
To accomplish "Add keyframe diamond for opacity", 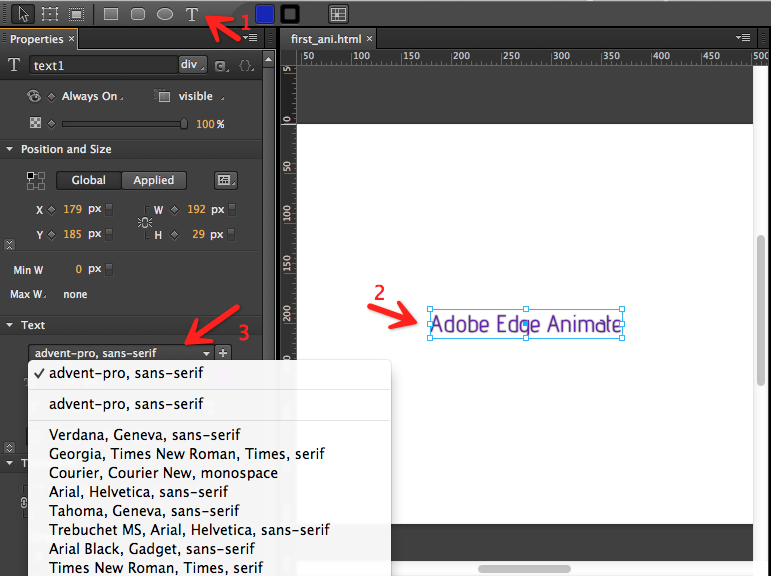I will click(51, 123).
